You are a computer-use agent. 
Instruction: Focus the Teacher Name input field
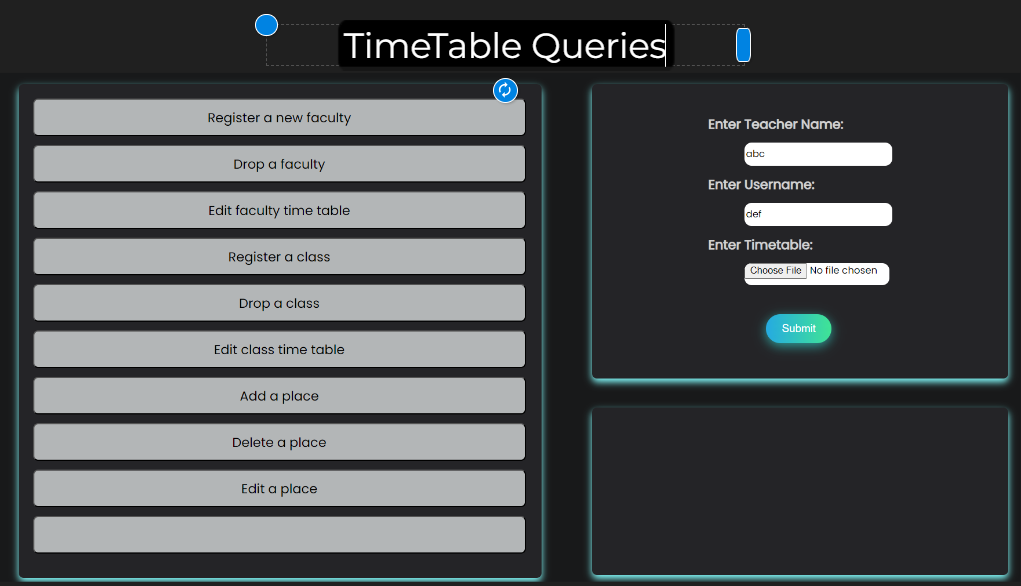(817, 154)
